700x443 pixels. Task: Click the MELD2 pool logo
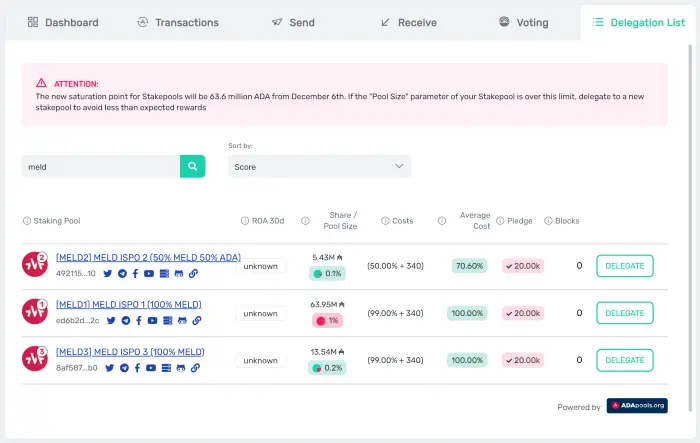[x=35, y=264]
